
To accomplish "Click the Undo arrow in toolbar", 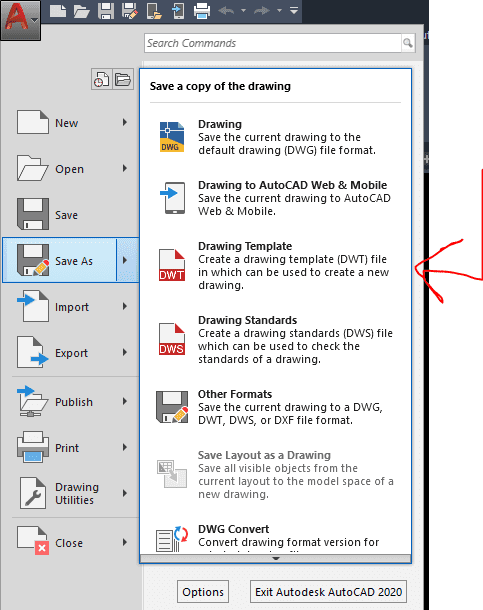I will click(226, 11).
